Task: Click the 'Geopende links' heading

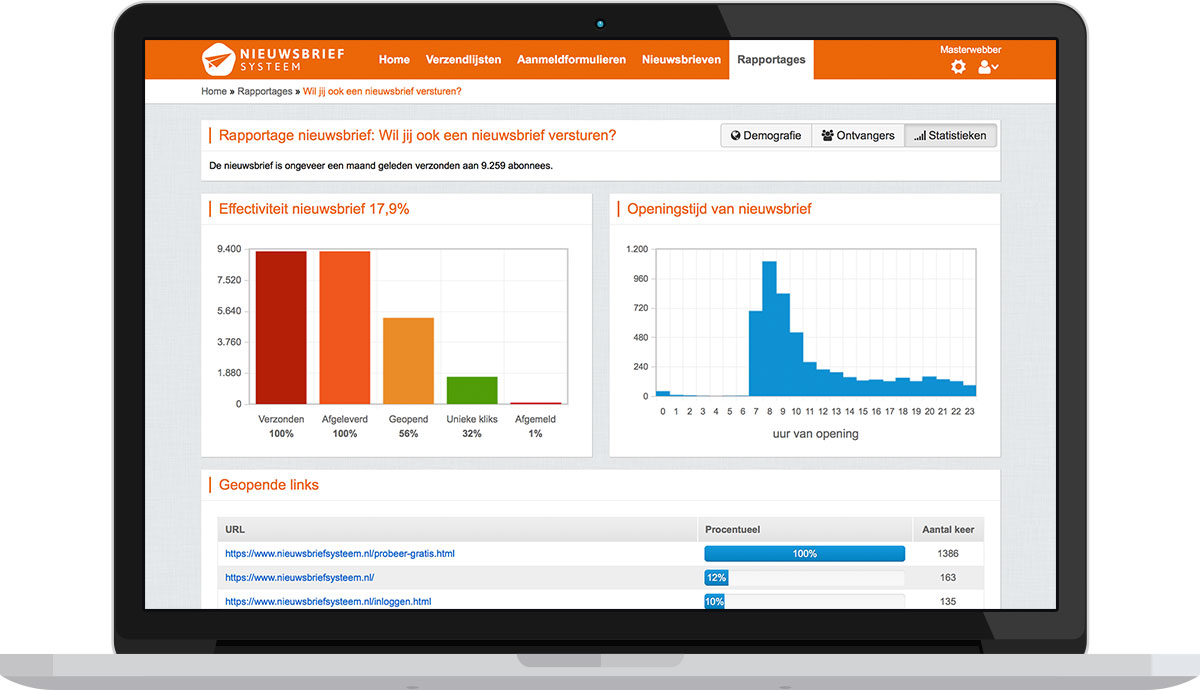Action: click(269, 485)
